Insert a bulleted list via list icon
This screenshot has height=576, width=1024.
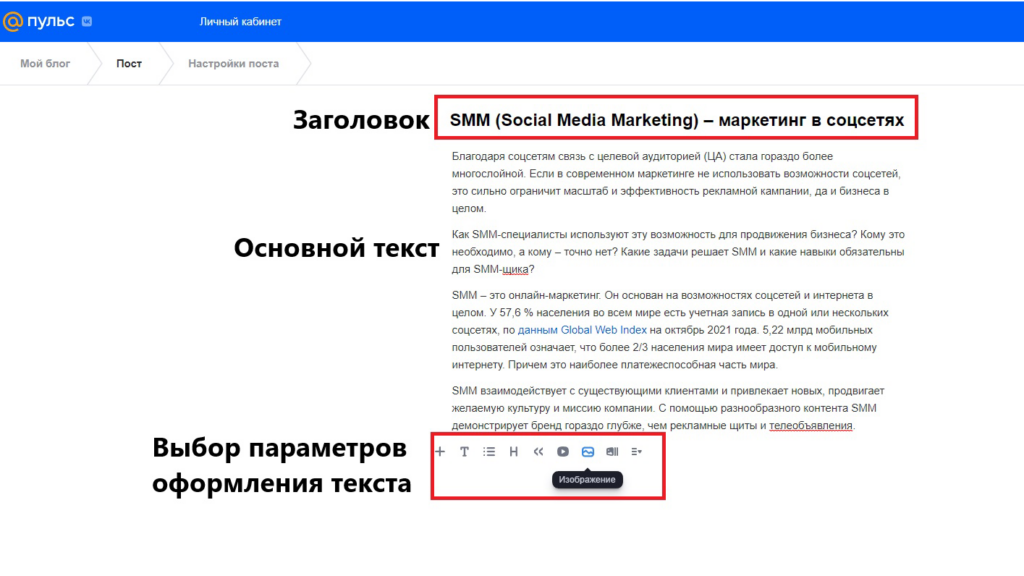(x=489, y=452)
